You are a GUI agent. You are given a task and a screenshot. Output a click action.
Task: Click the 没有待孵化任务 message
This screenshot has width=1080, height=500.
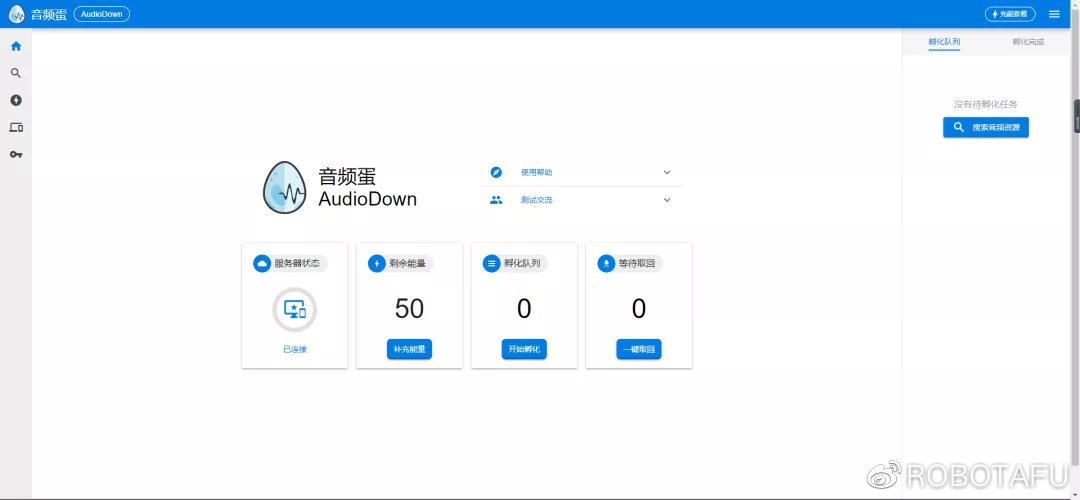coord(986,105)
